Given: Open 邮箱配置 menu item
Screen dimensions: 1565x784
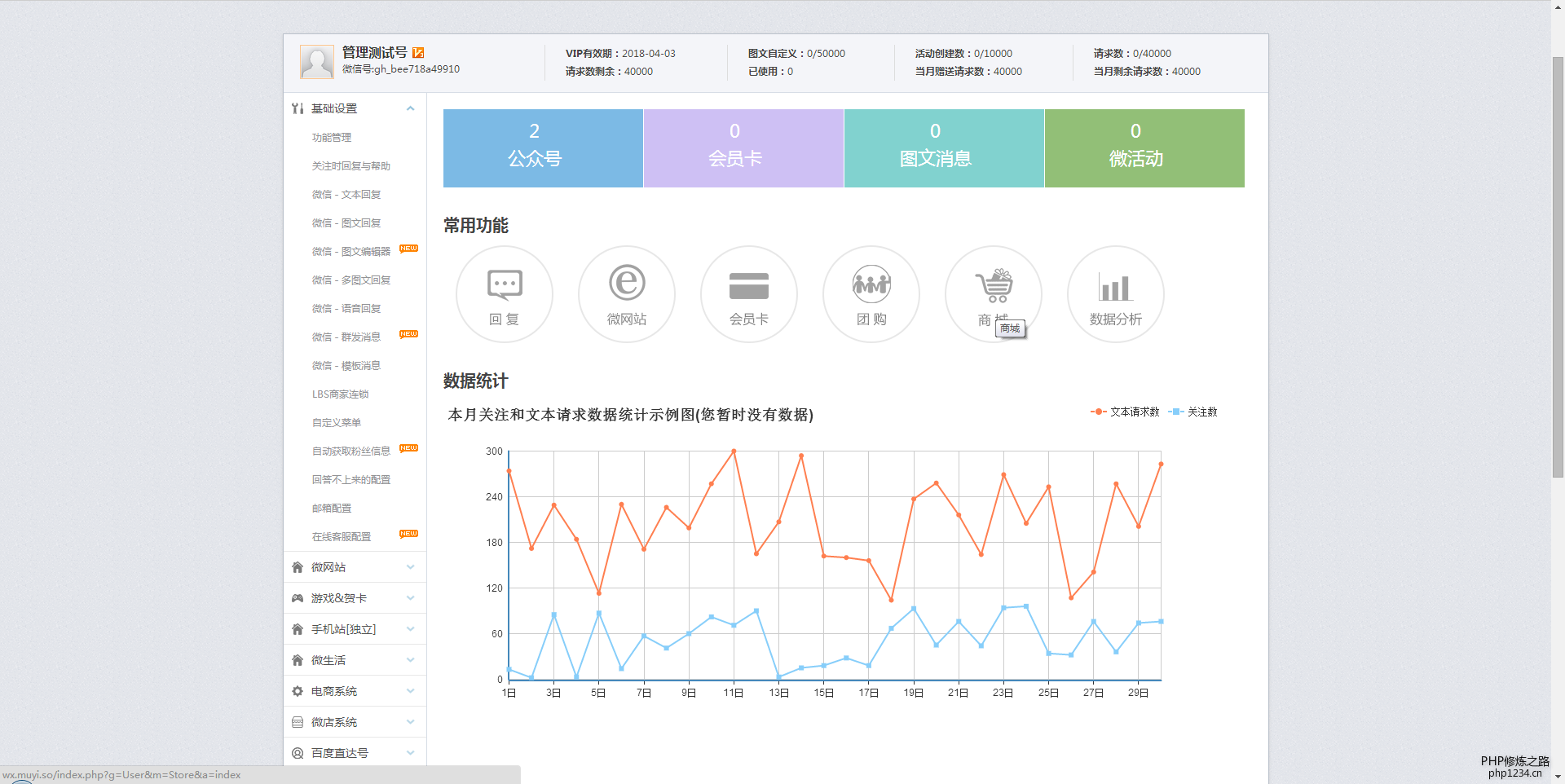Looking at the screenshot, I should 332,509.
